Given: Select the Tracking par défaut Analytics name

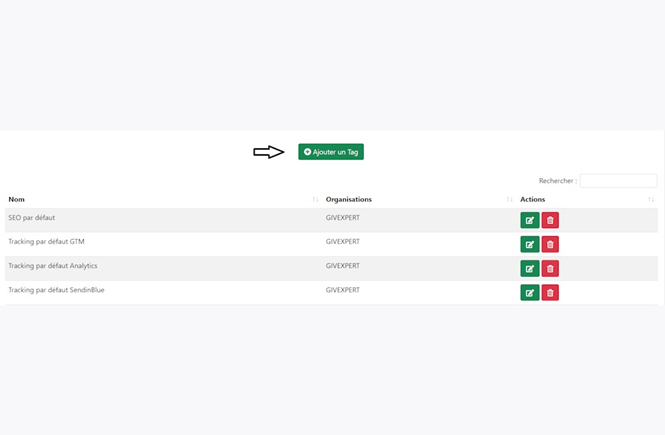Looking at the screenshot, I should (x=53, y=266).
